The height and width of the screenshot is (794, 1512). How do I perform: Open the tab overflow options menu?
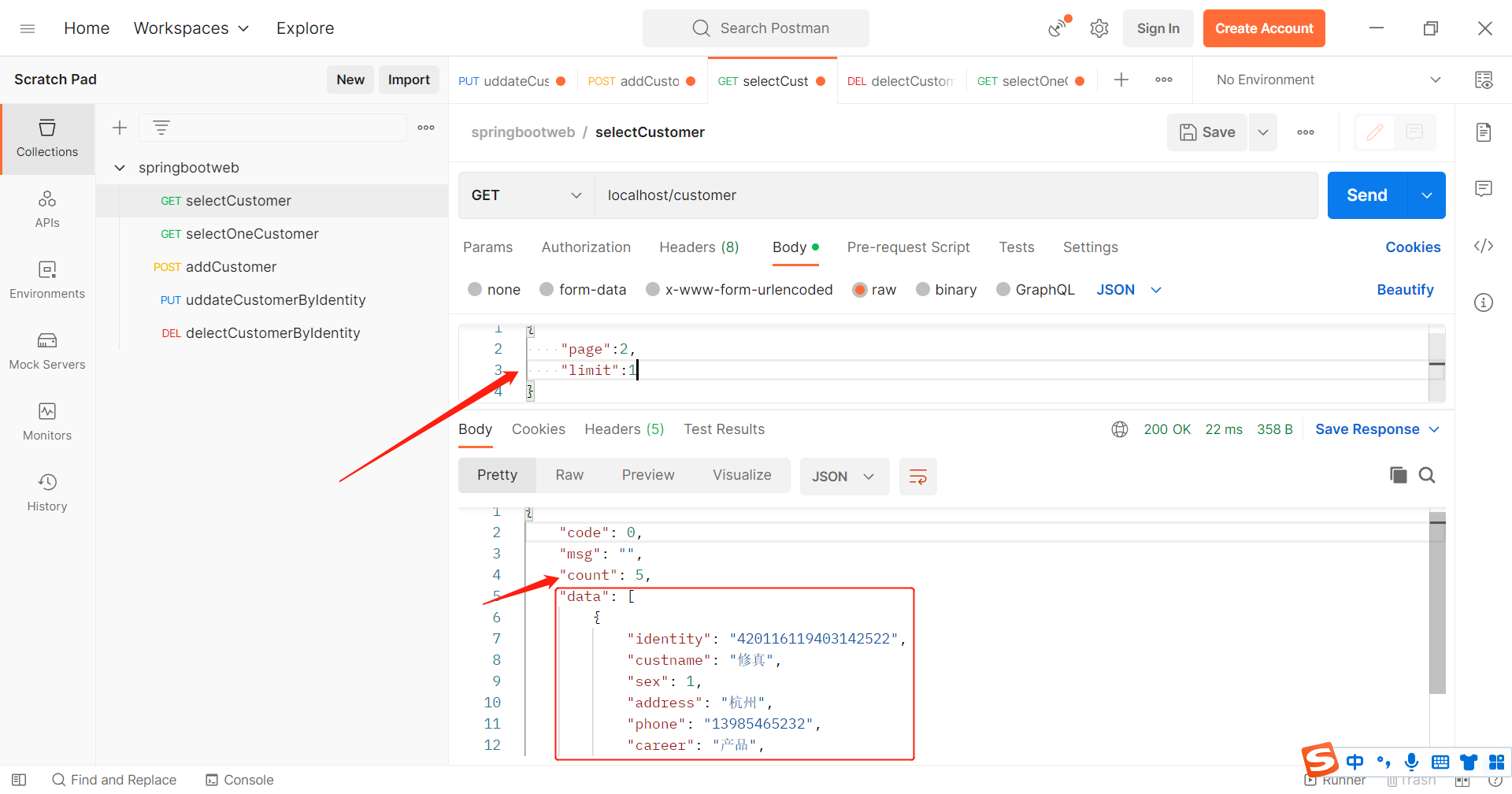click(x=1164, y=80)
